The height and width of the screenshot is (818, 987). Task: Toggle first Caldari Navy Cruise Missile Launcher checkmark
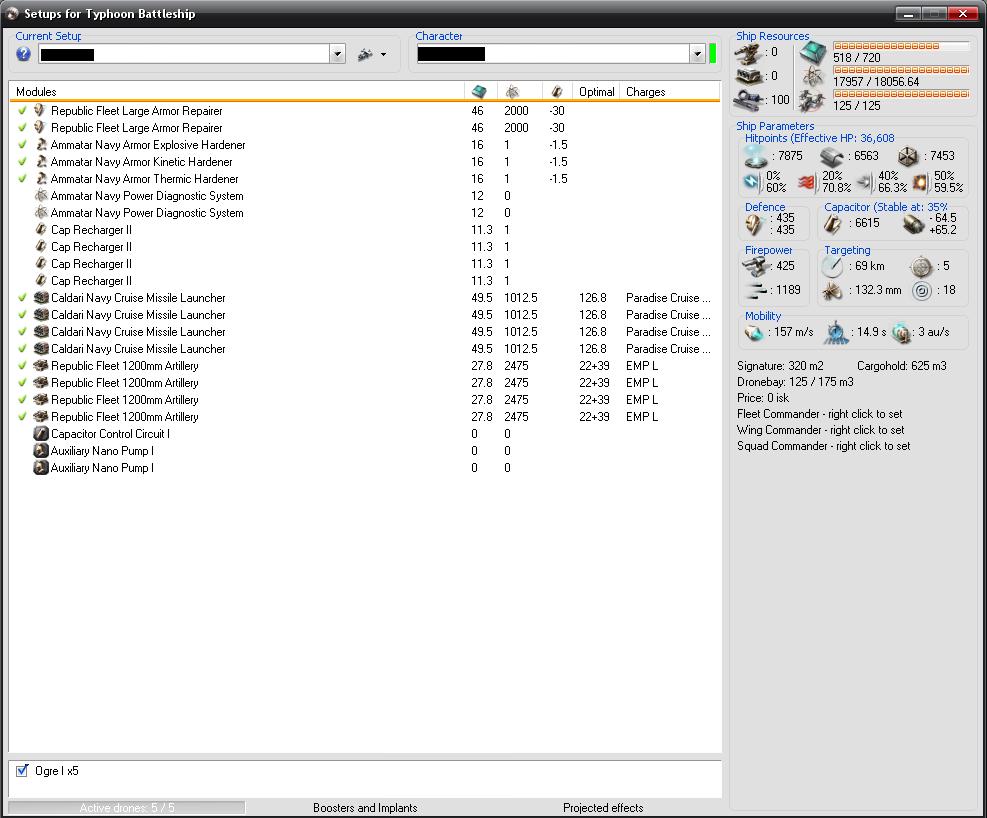(23, 297)
